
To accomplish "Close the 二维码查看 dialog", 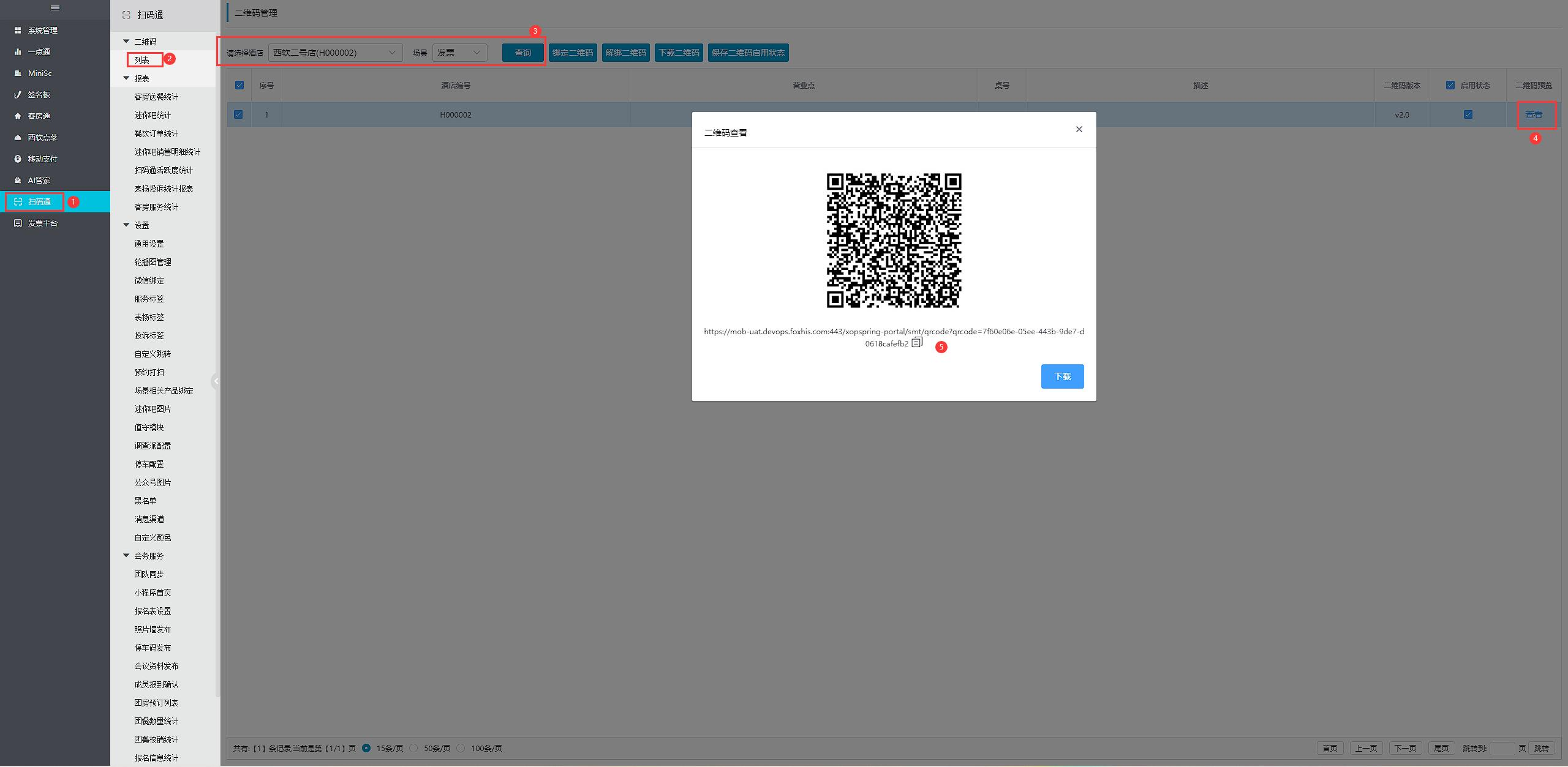I will pyautogui.click(x=1079, y=129).
